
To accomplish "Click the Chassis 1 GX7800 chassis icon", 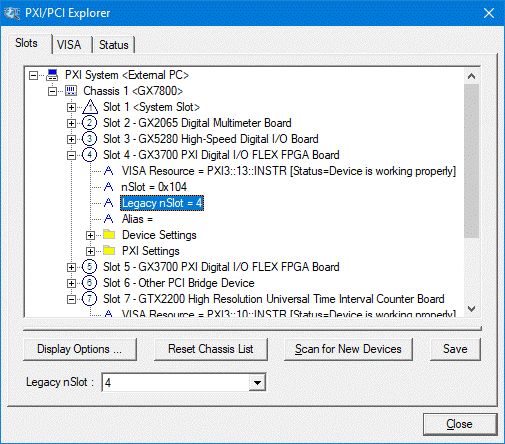I will click(x=71, y=91).
